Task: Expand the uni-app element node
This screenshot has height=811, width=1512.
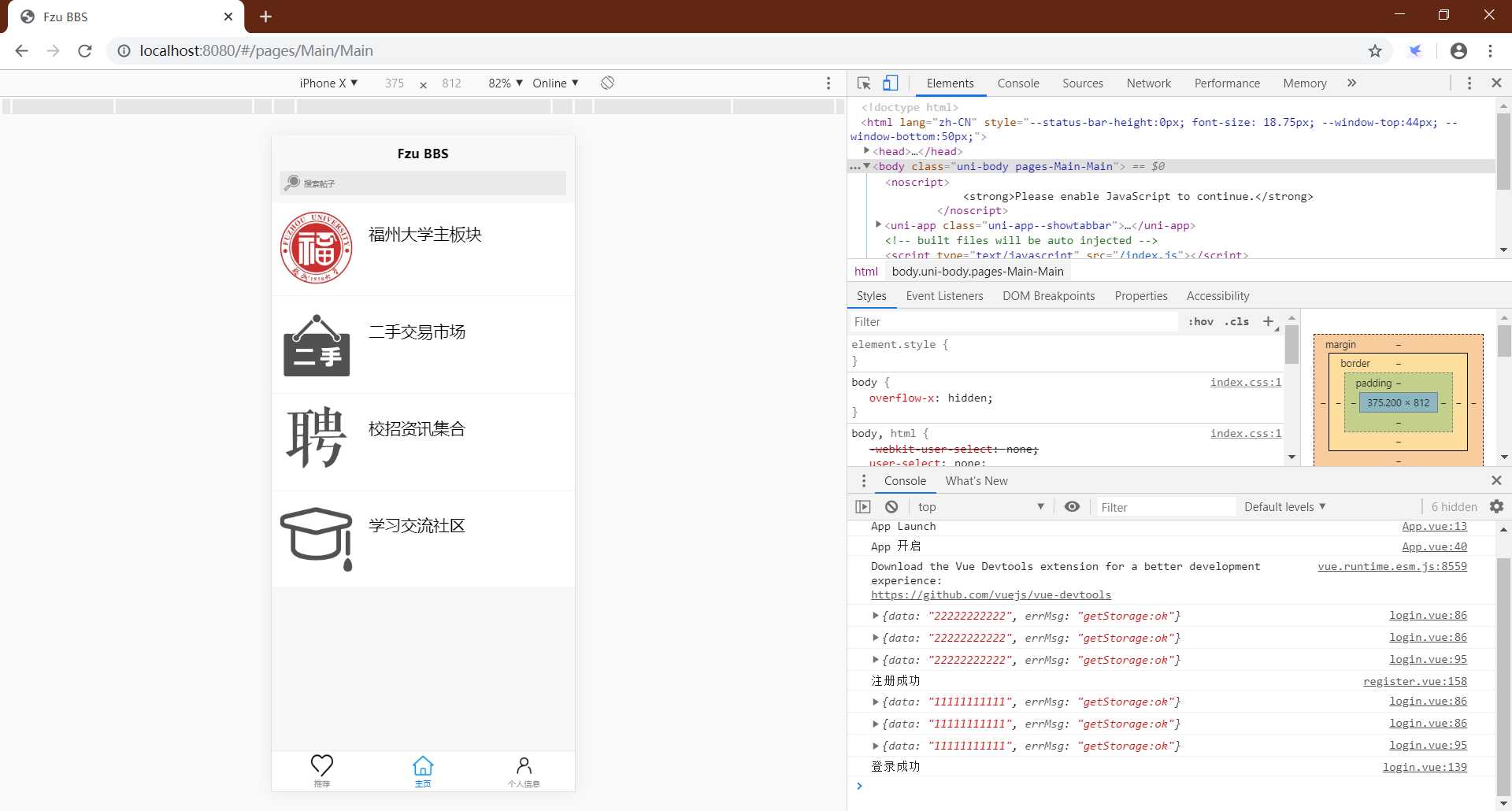Action: point(878,225)
